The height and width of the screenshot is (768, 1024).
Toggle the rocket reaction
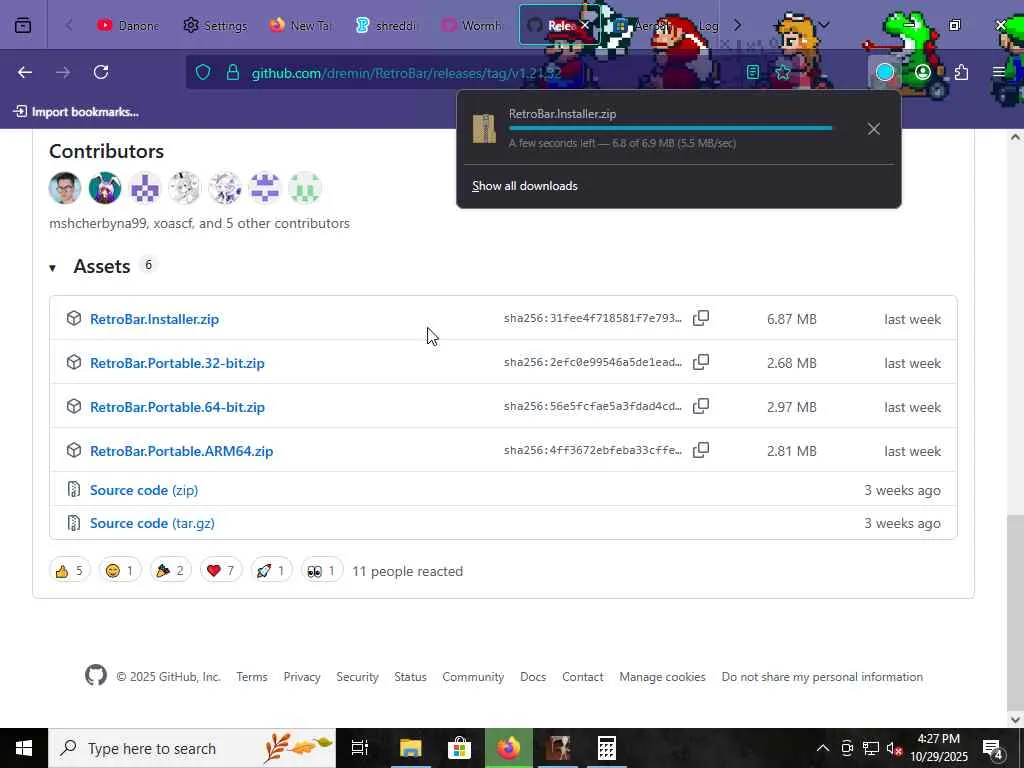272,571
